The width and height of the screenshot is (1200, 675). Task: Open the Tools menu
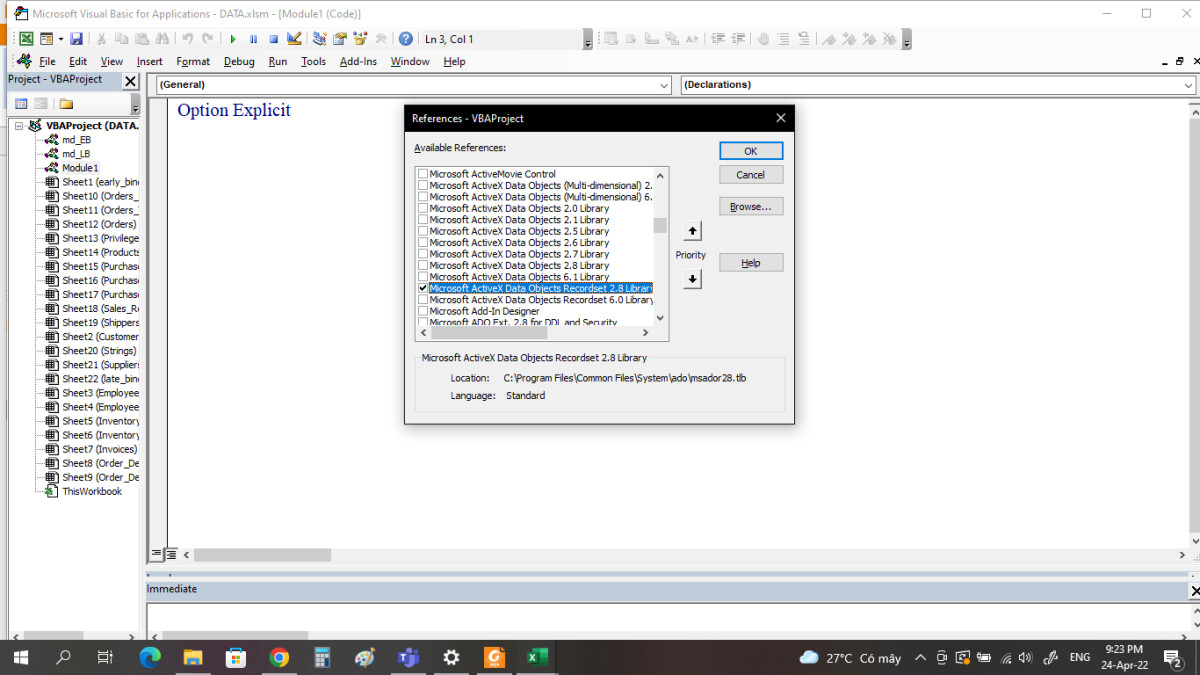(313, 61)
